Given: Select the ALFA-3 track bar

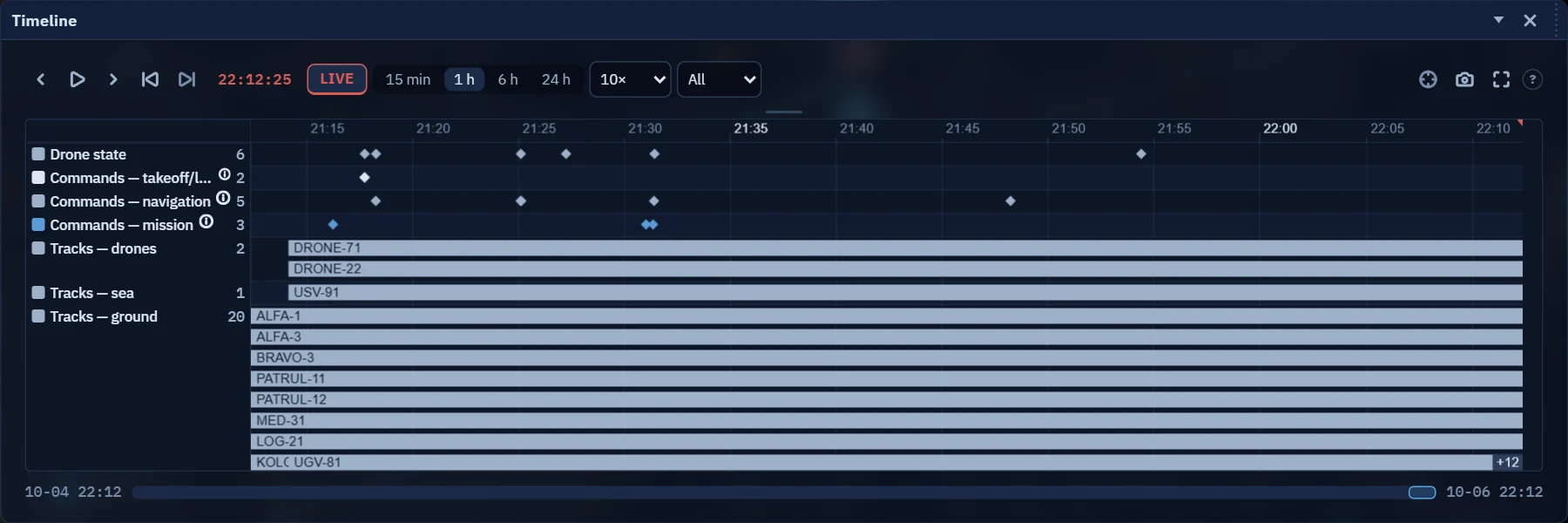Looking at the screenshot, I should (x=887, y=336).
